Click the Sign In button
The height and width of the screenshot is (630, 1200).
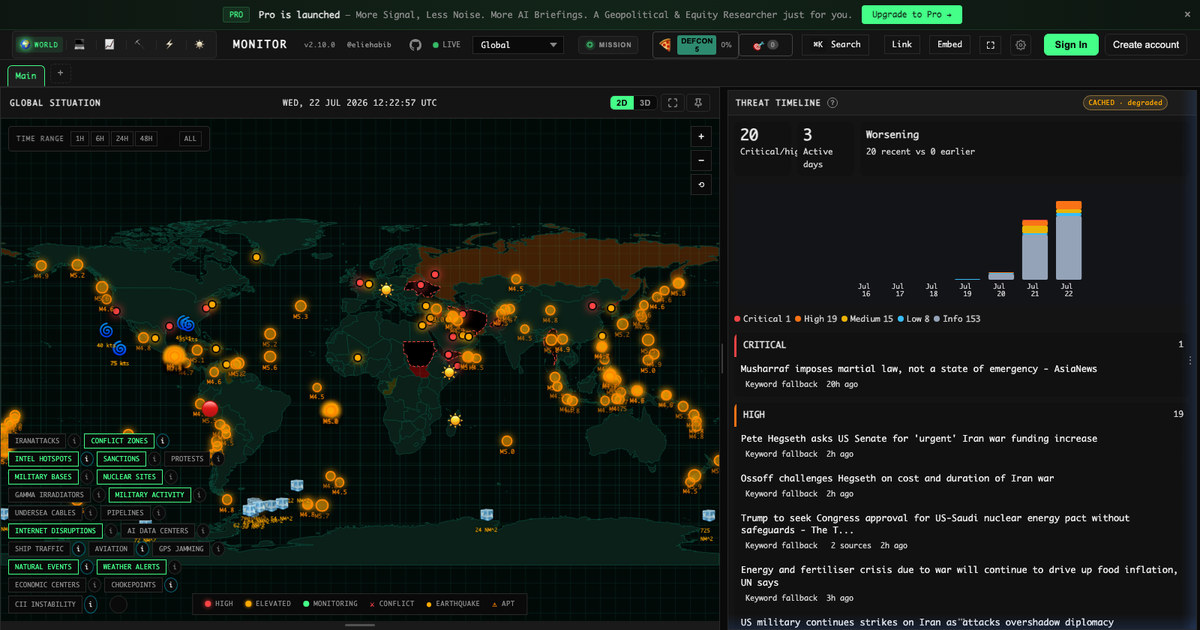point(1071,45)
